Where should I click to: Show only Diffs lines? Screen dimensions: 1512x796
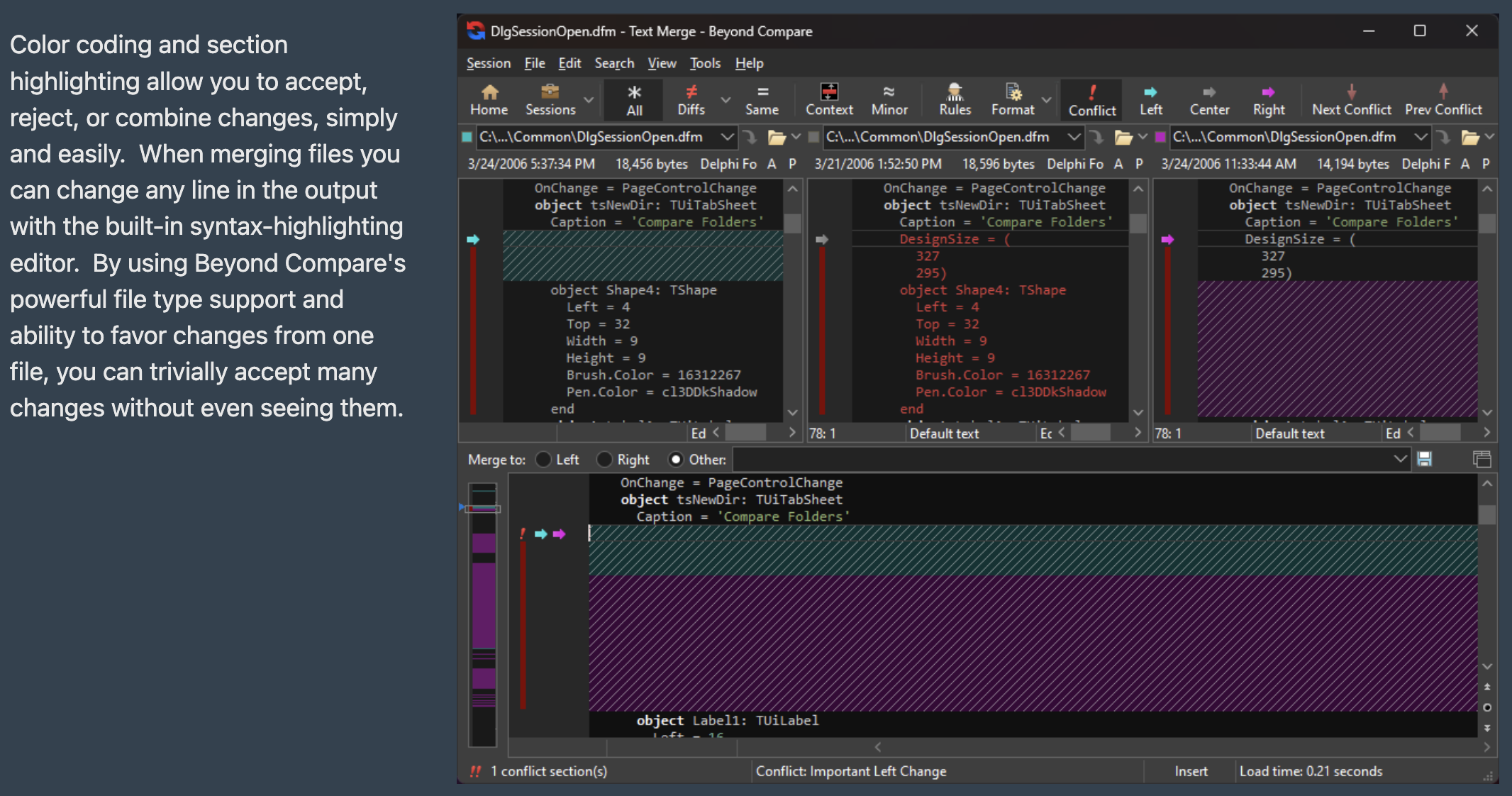click(x=691, y=100)
